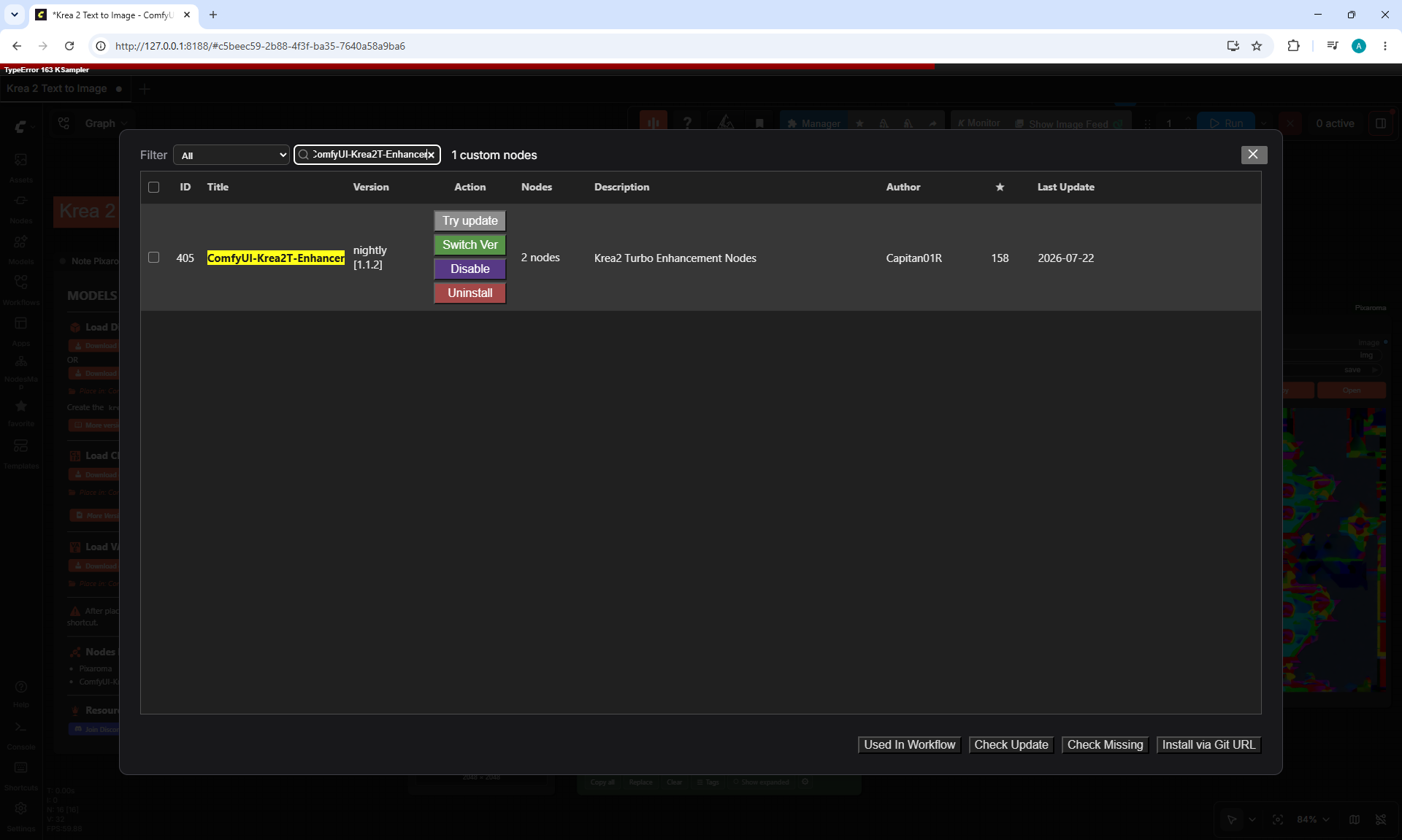The image size is (1402, 840).
Task: Add a new workflow tab with plus icon
Action: [x=145, y=89]
